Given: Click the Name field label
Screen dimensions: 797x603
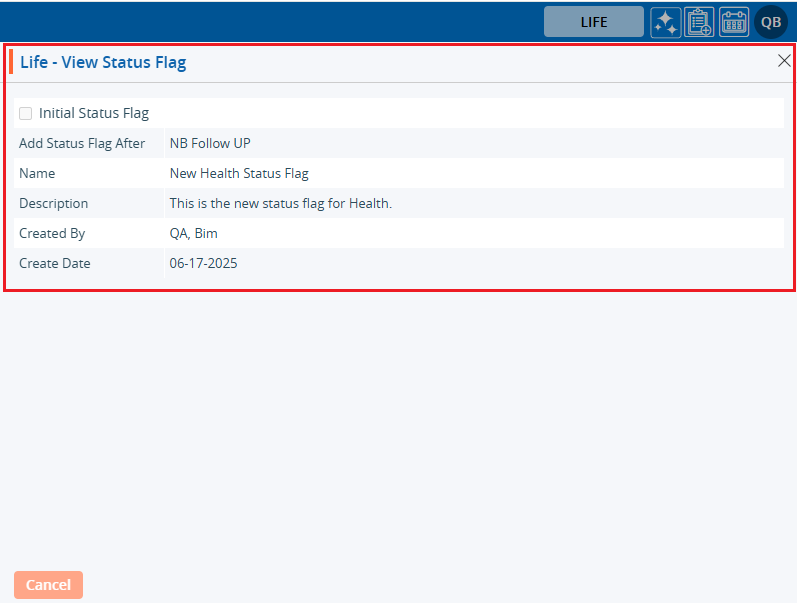Looking at the screenshot, I should 37,173.
